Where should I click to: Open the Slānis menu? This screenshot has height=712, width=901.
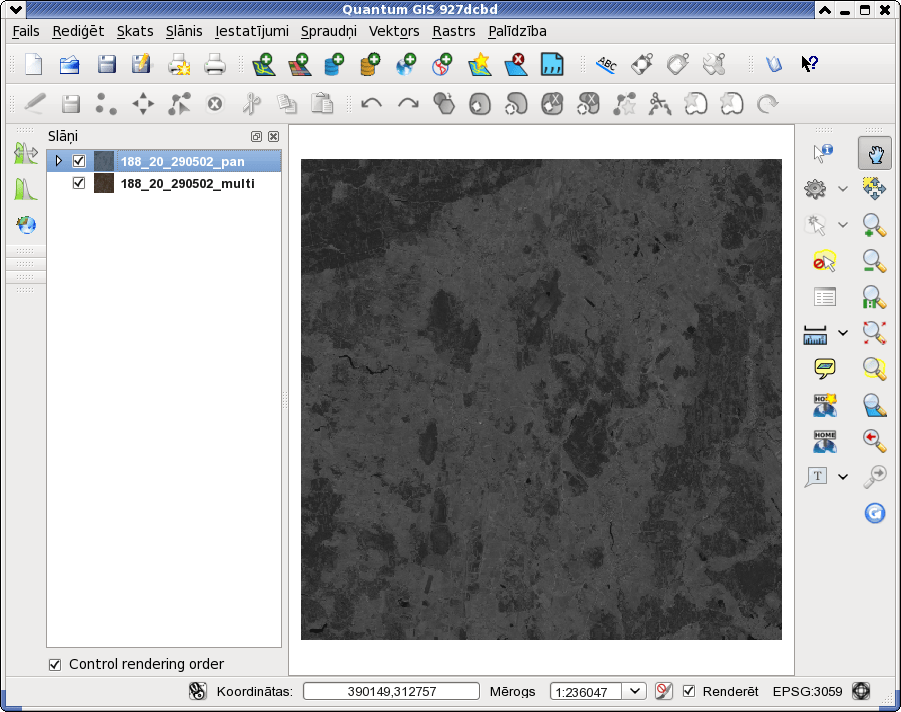(x=184, y=31)
